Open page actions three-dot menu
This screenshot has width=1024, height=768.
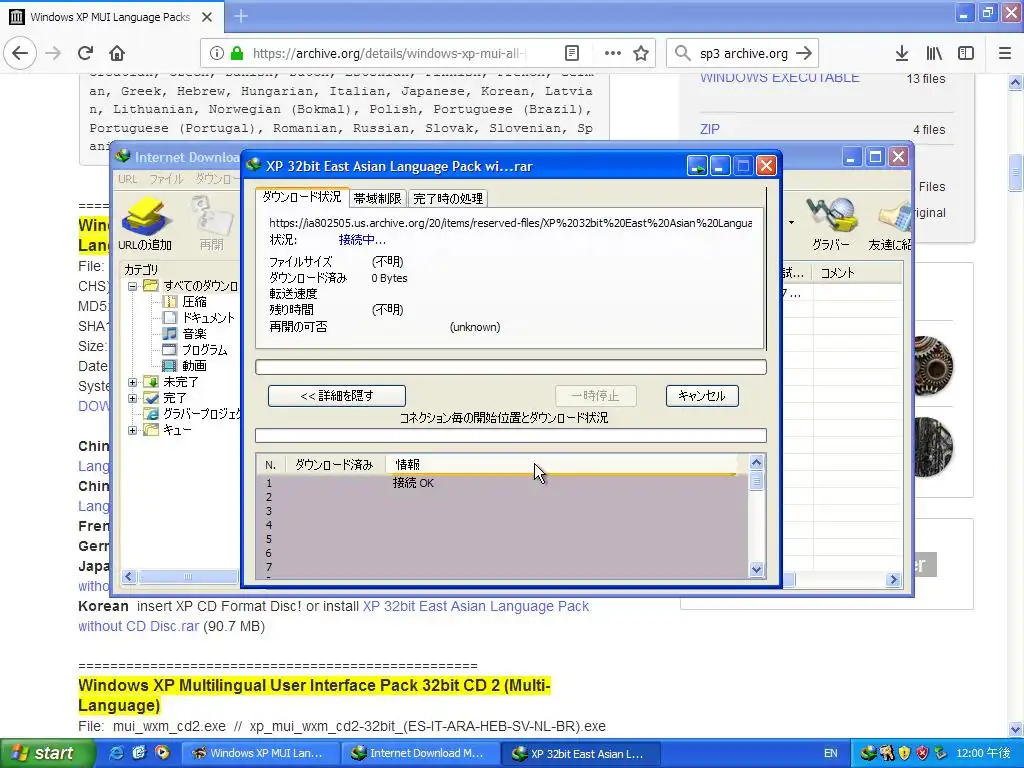(613, 53)
